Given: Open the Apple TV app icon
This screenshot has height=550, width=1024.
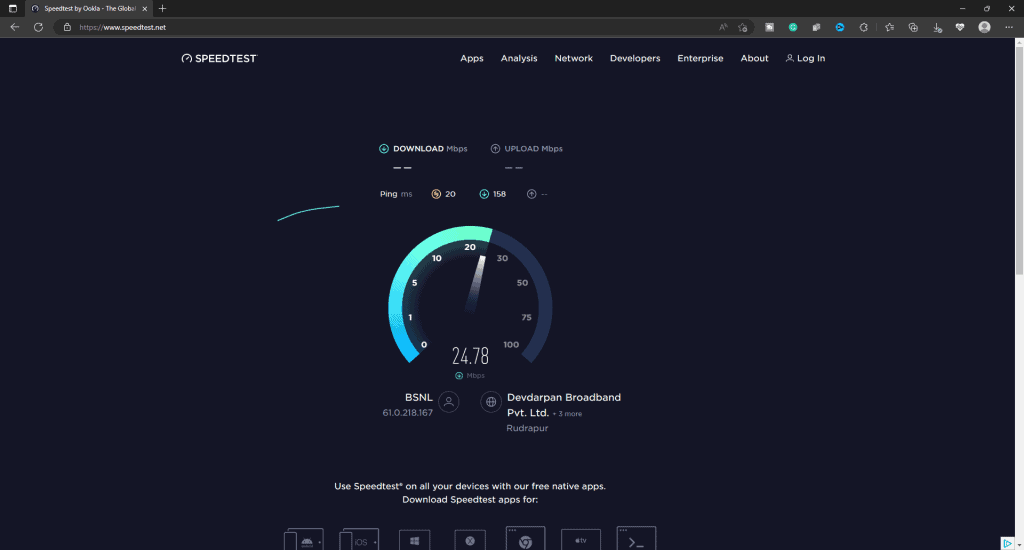Looking at the screenshot, I should coord(581,540).
